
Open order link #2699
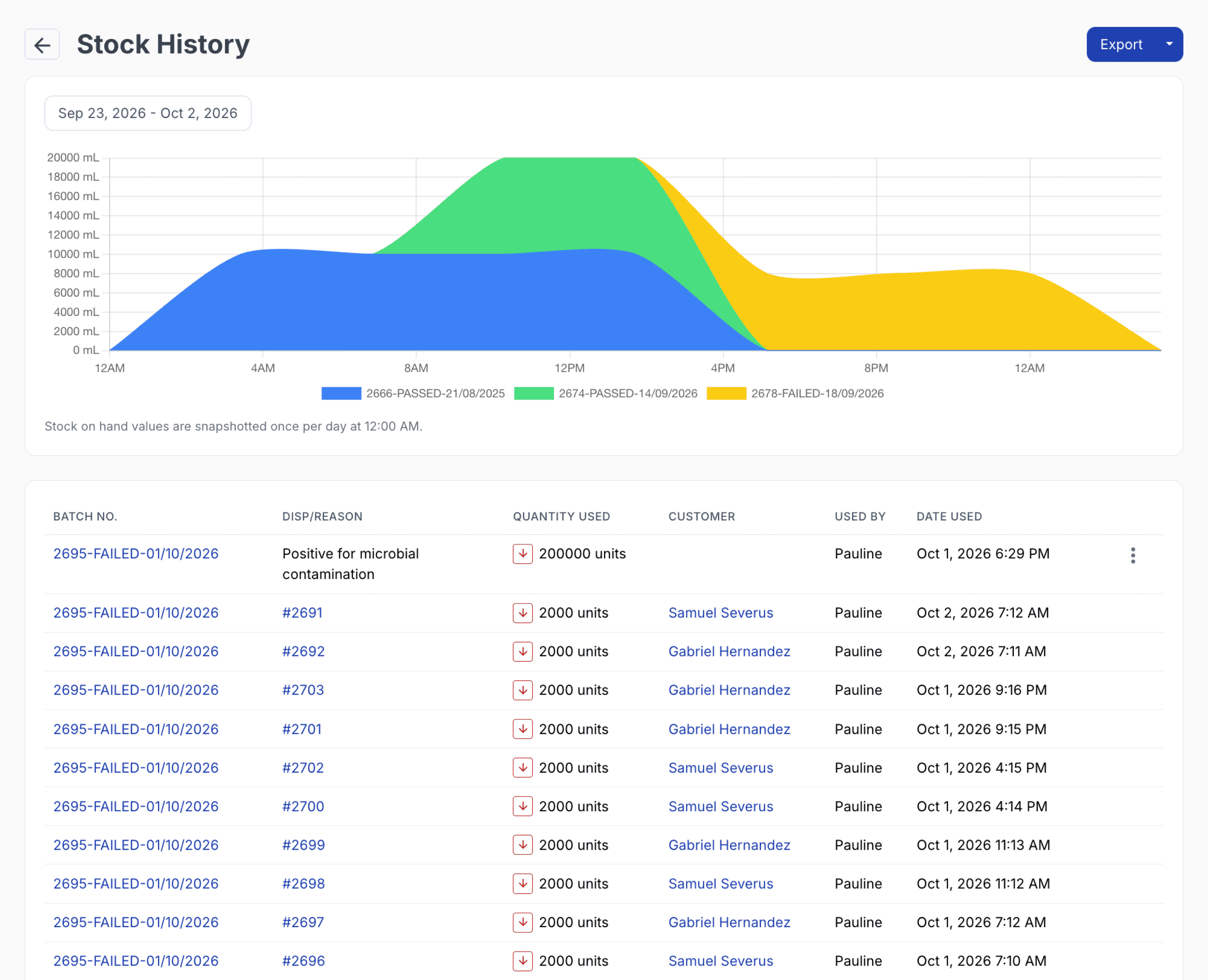pyautogui.click(x=304, y=845)
